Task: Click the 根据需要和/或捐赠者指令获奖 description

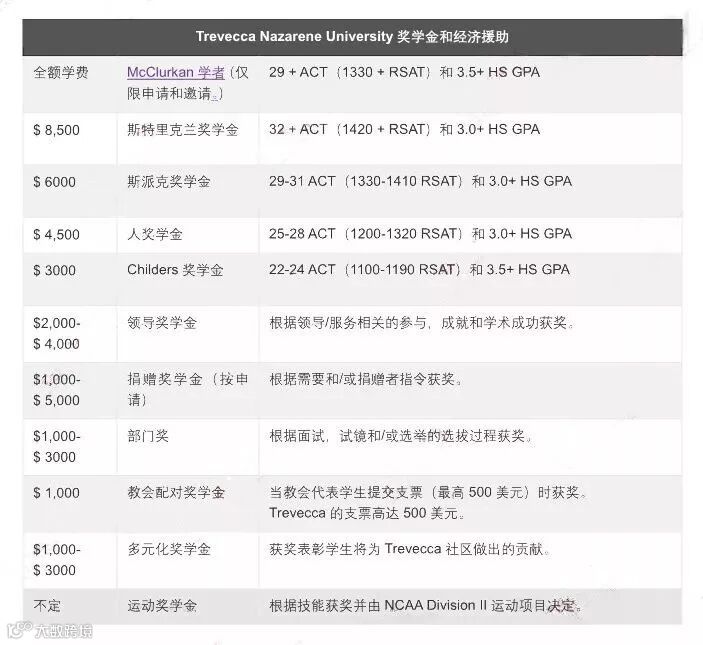Action: [366, 379]
